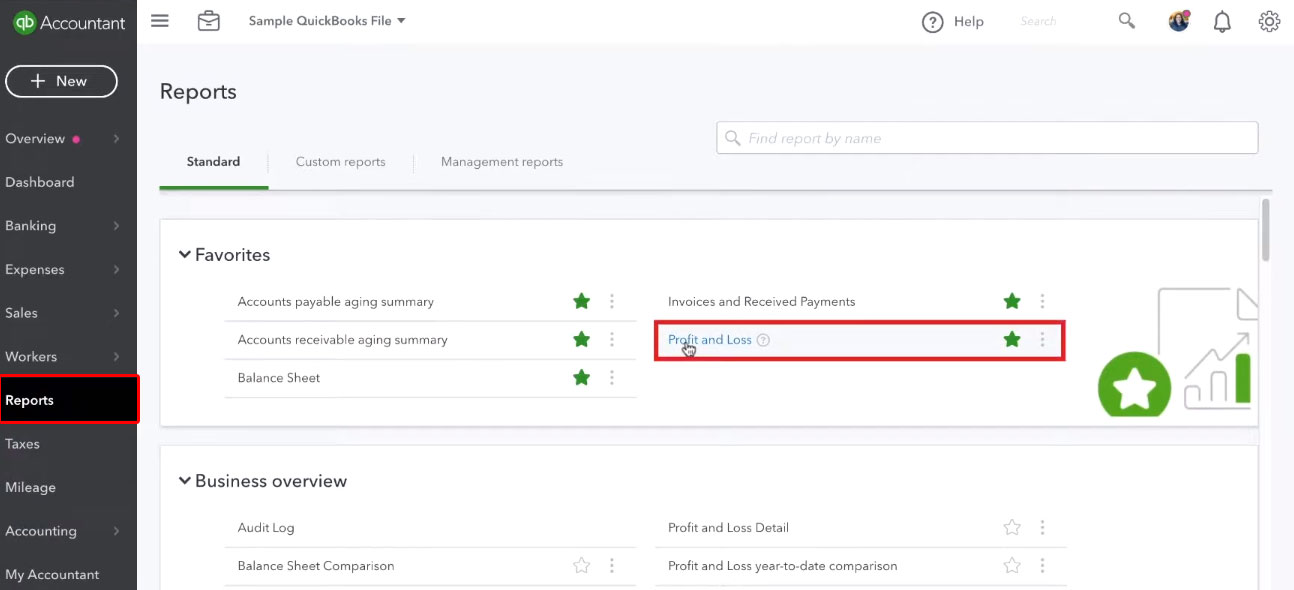This screenshot has height=590, width=1294.
Task: Click the Help label in header
Action: click(968, 22)
